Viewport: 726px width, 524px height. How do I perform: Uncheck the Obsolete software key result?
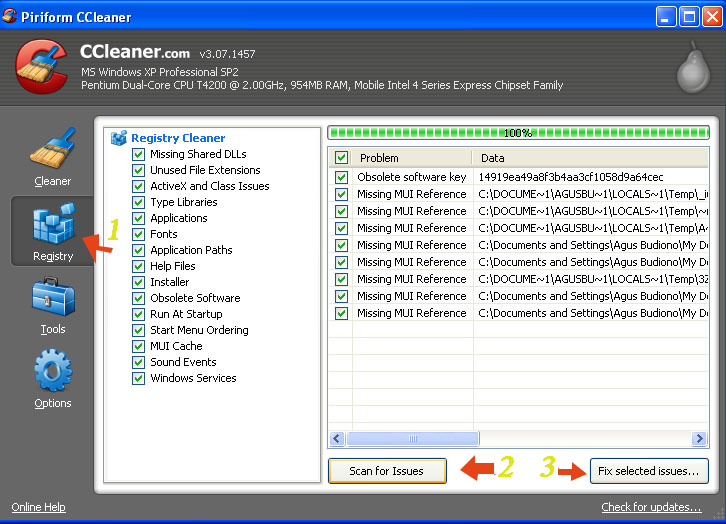tap(342, 177)
